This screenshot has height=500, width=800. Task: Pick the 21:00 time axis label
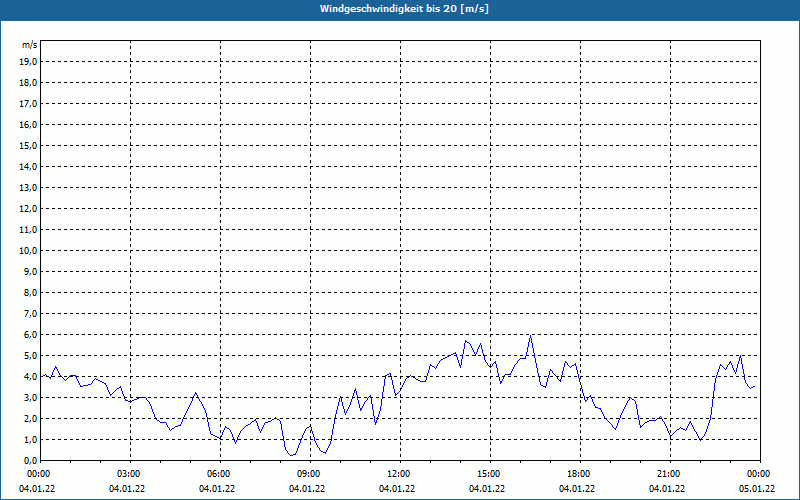click(669, 473)
